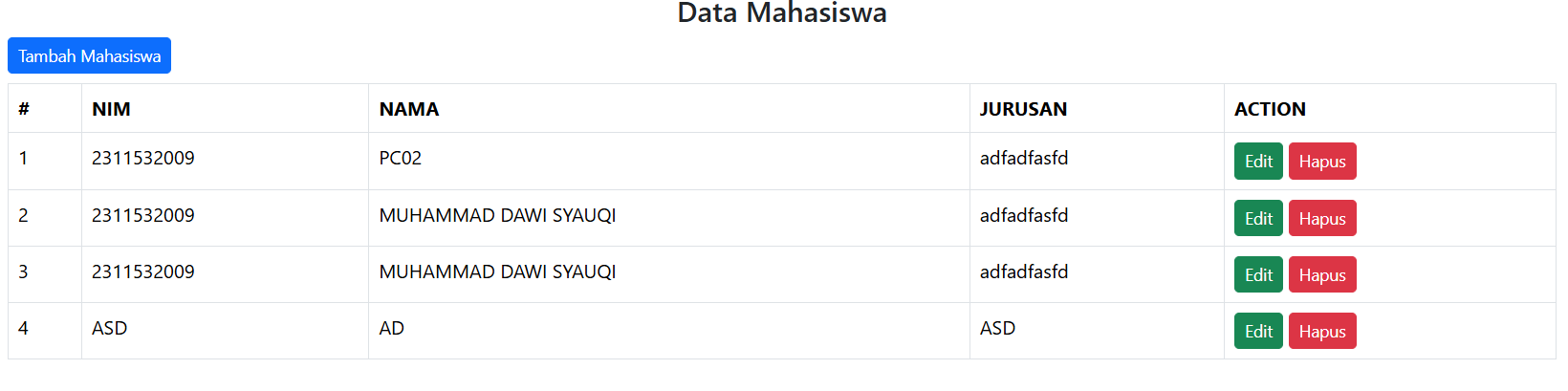This screenshot has width=1568, height=391.
Task: Select the AD name cell
Action: 392,329
